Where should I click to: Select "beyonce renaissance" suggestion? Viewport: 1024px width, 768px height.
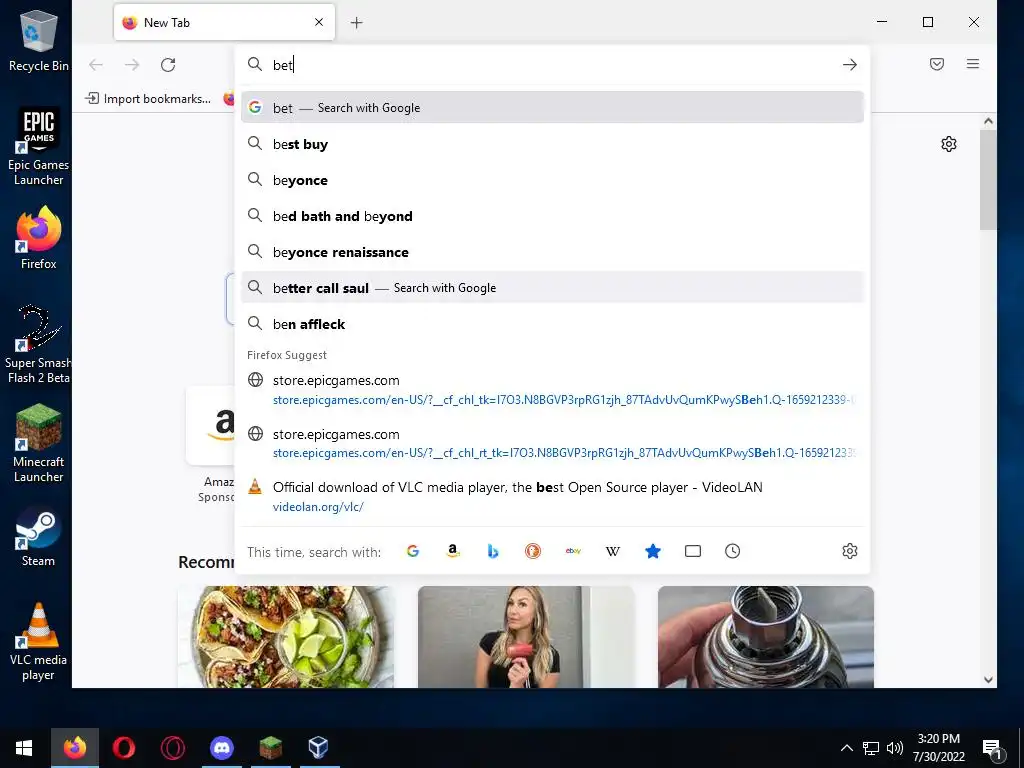(552, 251)
